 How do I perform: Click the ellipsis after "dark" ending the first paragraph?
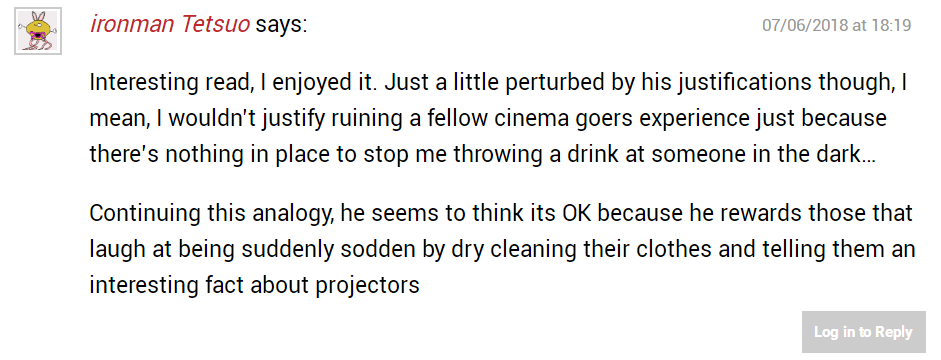[x=868, y=160]
